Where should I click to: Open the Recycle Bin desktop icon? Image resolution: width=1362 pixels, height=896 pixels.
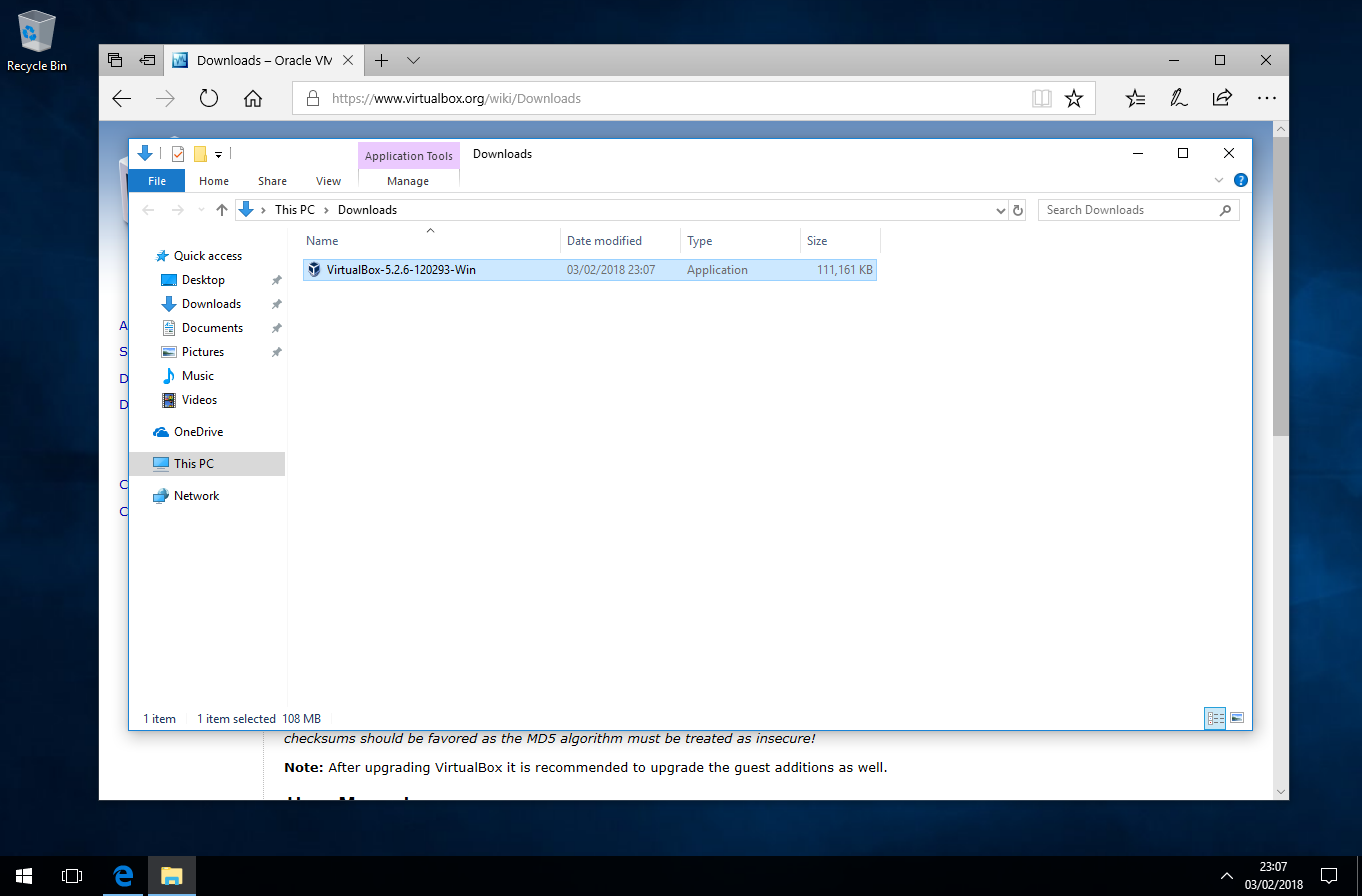[37, 42]
